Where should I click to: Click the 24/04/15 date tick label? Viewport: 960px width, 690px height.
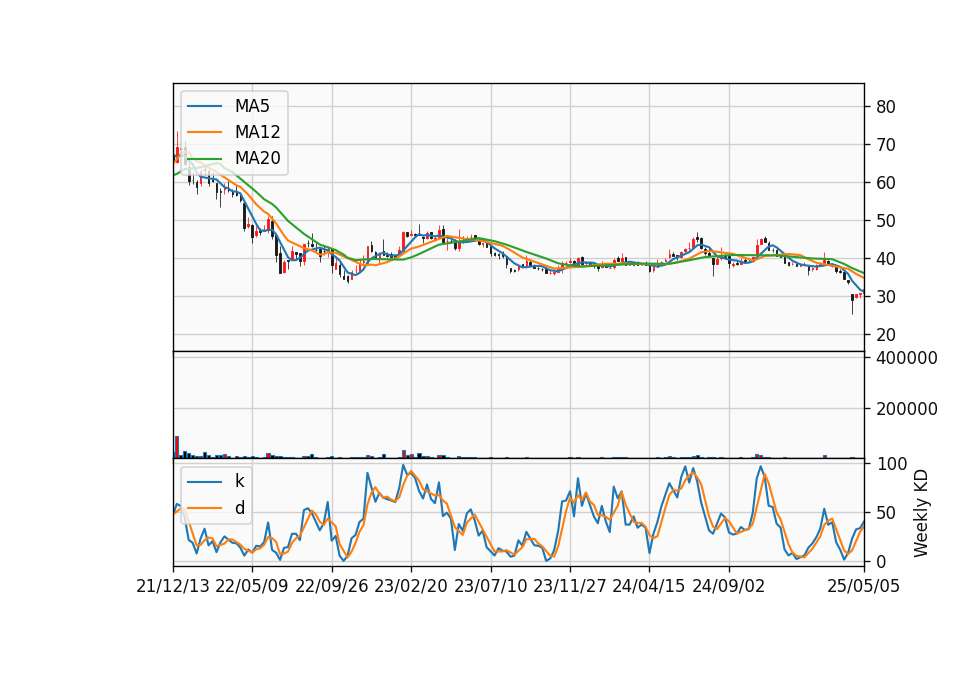point(649,586)
